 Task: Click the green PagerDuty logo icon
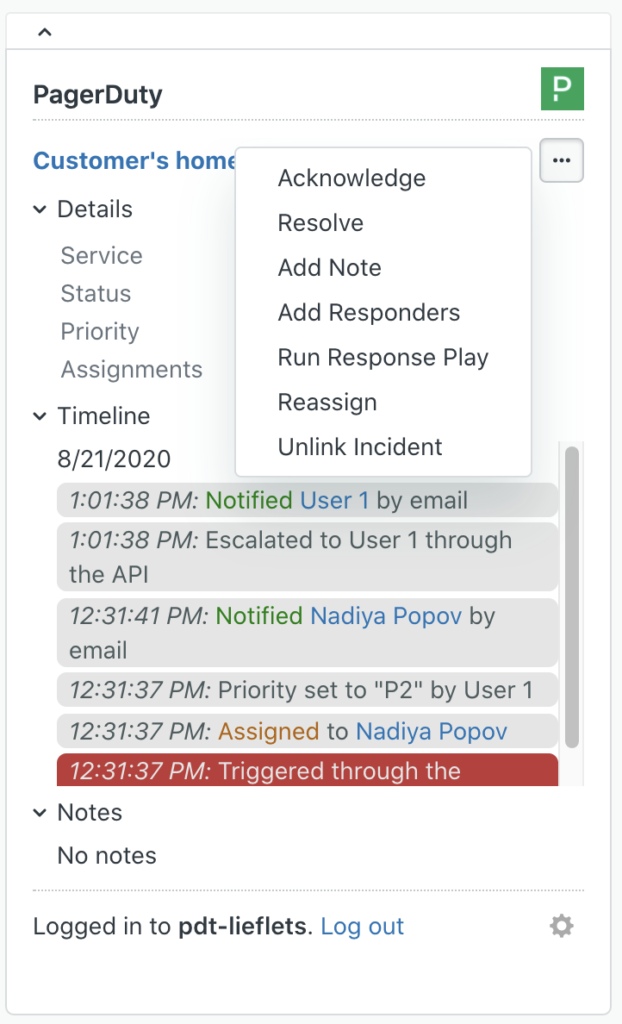click(x=562, y=89)
